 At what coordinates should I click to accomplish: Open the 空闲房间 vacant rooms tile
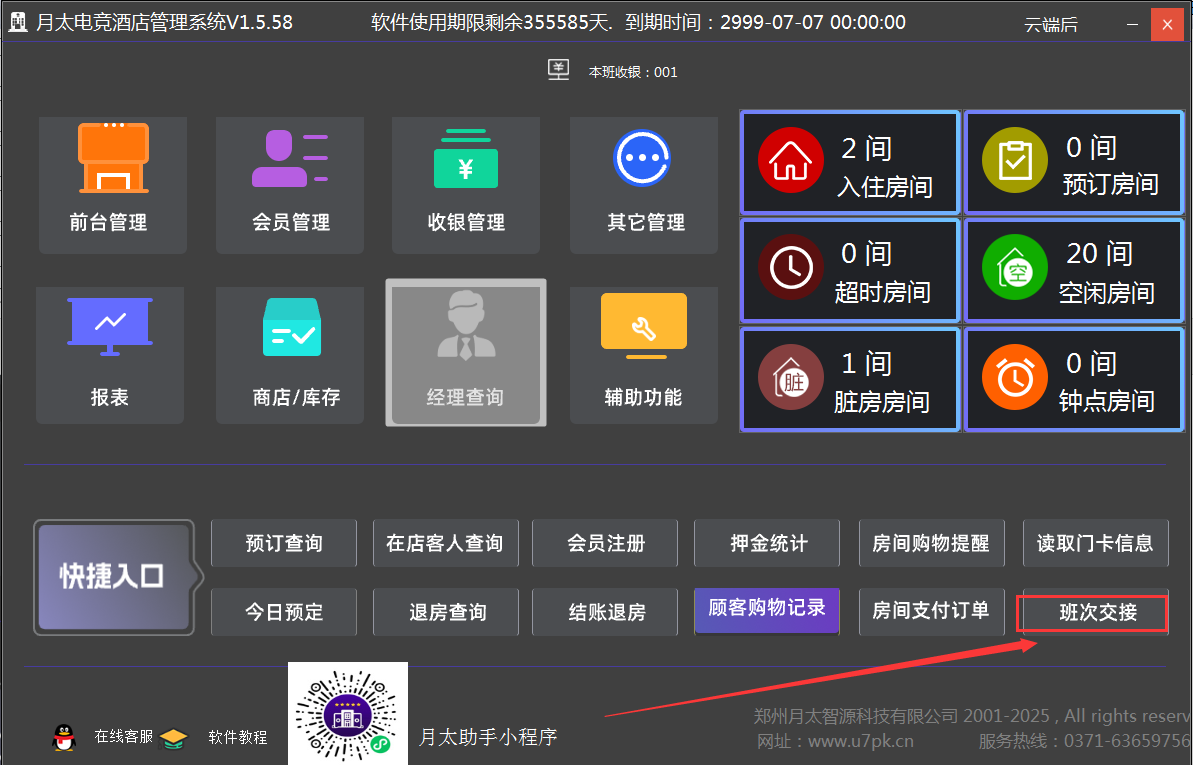coord(1074,270)
